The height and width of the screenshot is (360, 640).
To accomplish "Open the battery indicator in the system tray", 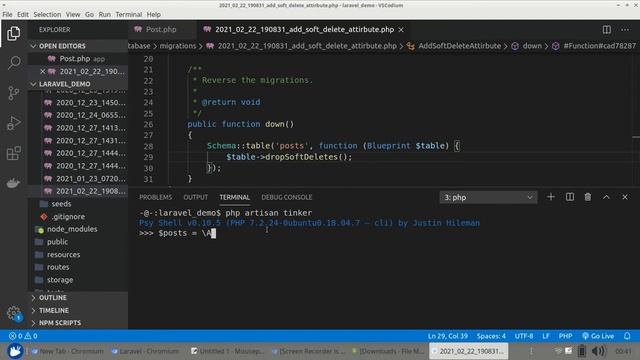I will 582,351.
